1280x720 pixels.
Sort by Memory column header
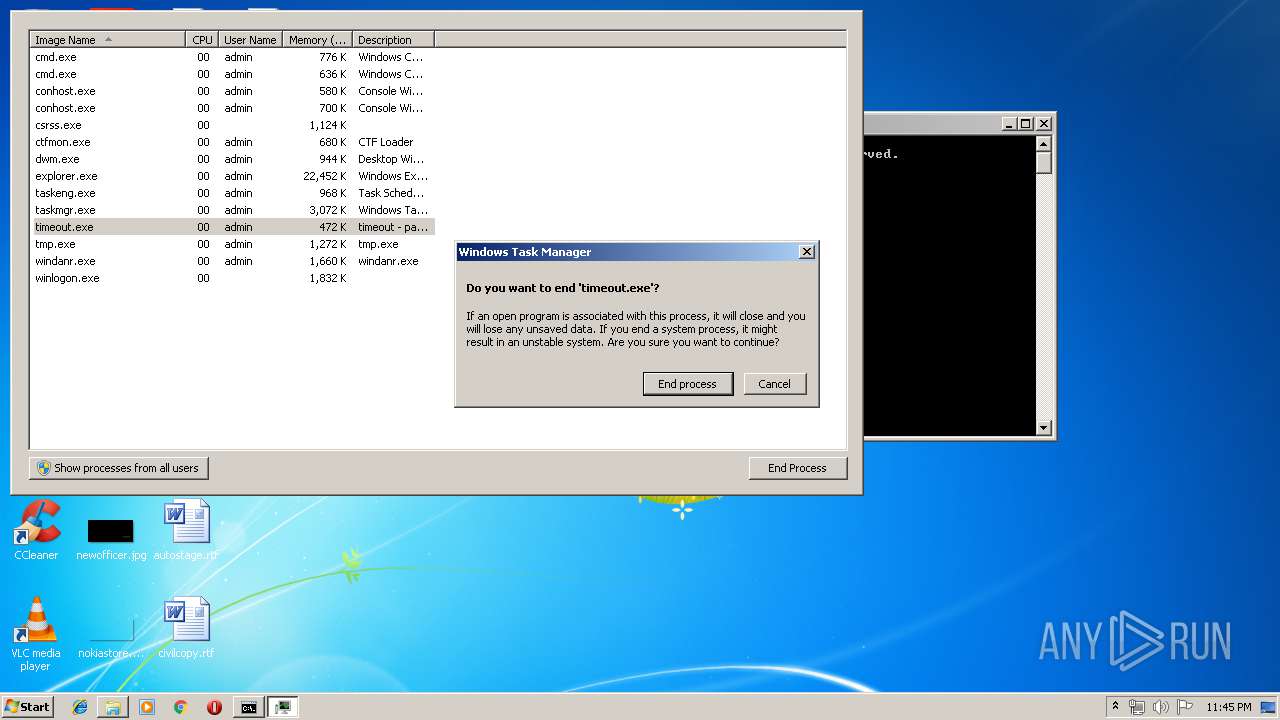[x=317, y=40]
